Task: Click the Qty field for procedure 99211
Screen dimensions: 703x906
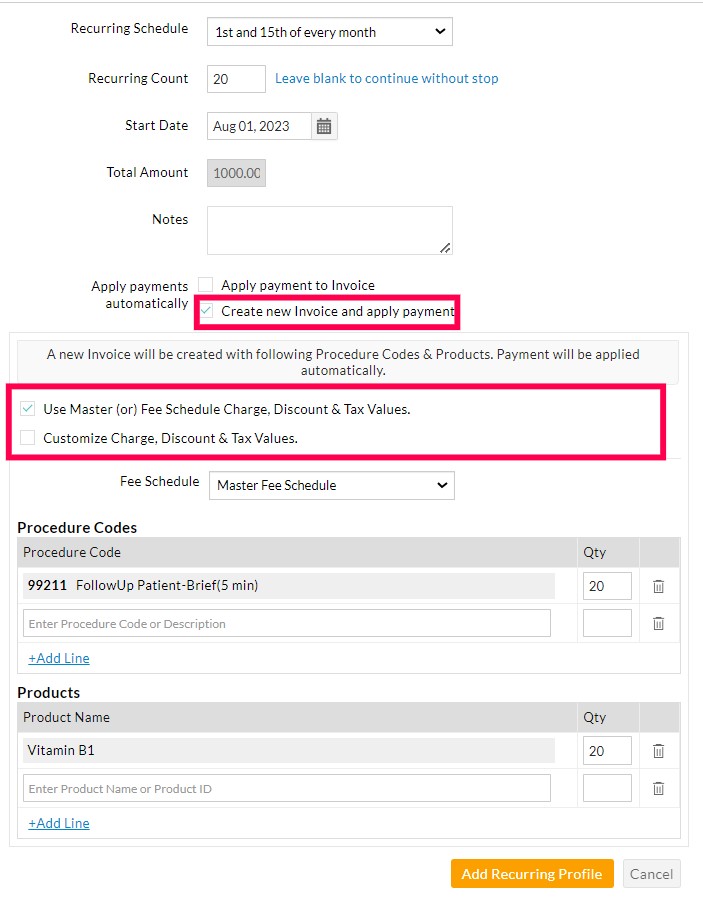Action: point(607,586)
